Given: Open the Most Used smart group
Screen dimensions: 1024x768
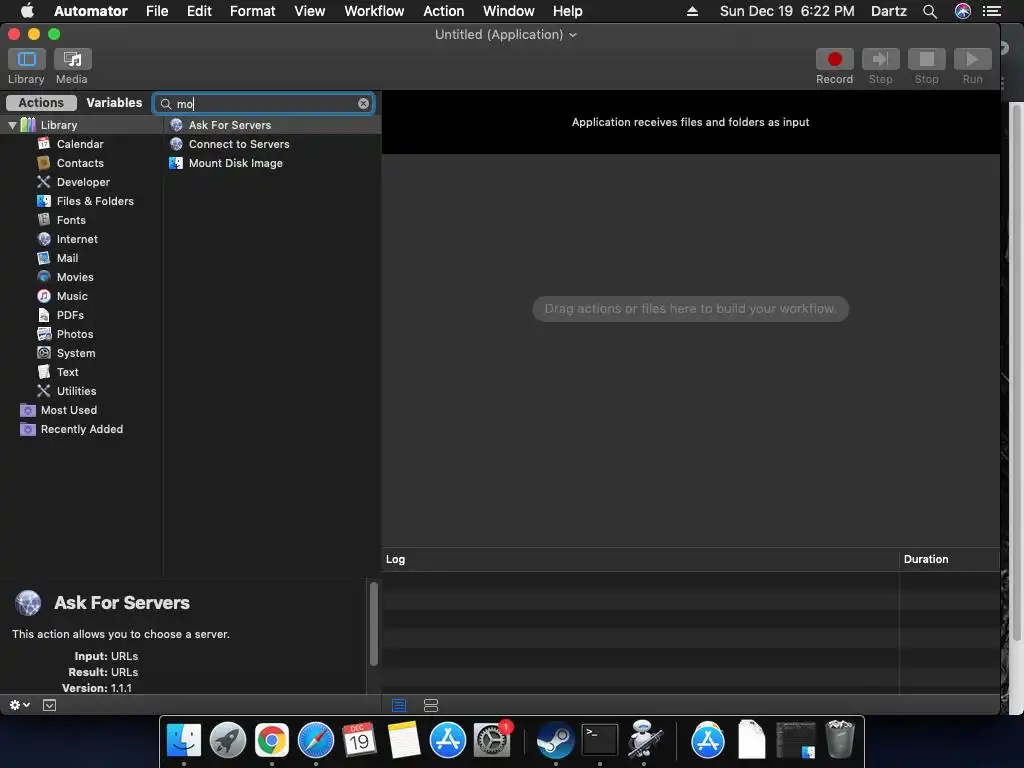Looking at the screenshot, I should click(81, 410).
